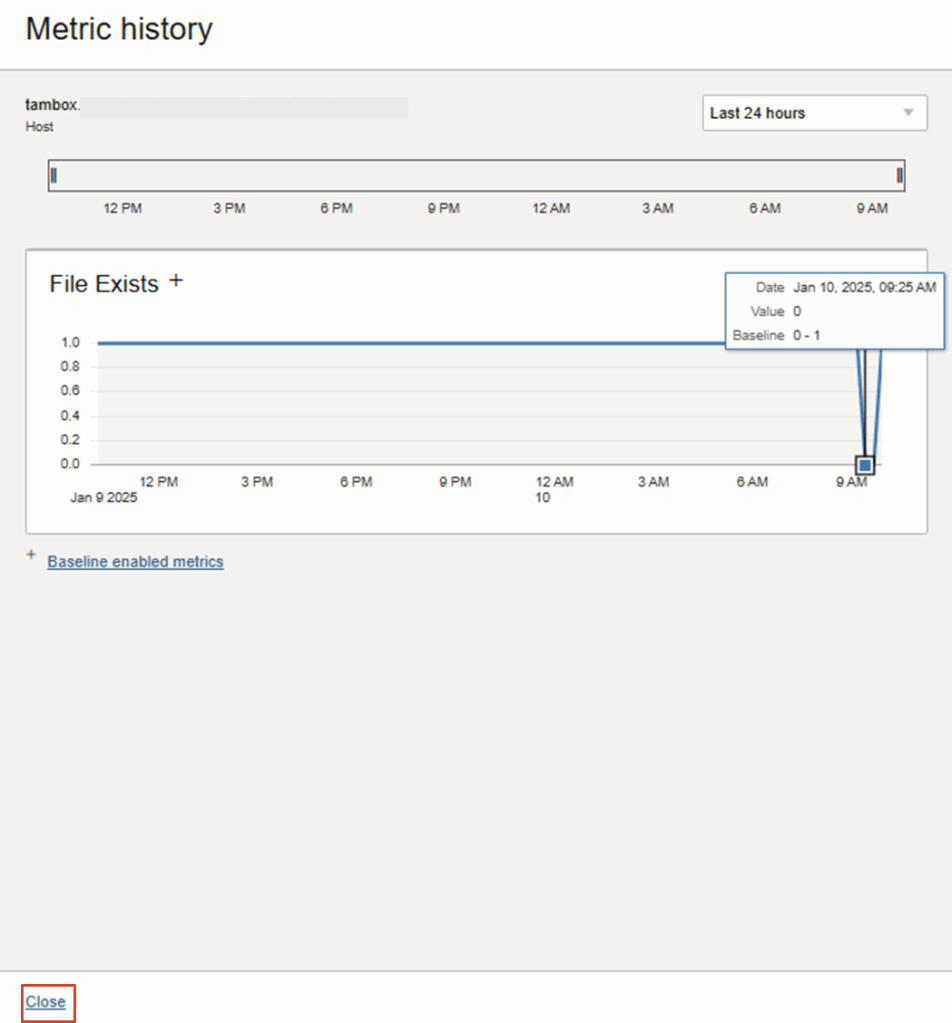The image size is (952, 1023).
Task: Click the 3 PM label on chart x-axis
Action: [x=257, y=482]
